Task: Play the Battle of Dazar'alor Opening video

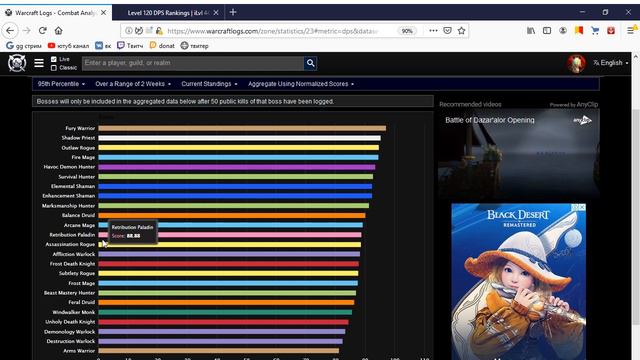Action: pos(519,154)
